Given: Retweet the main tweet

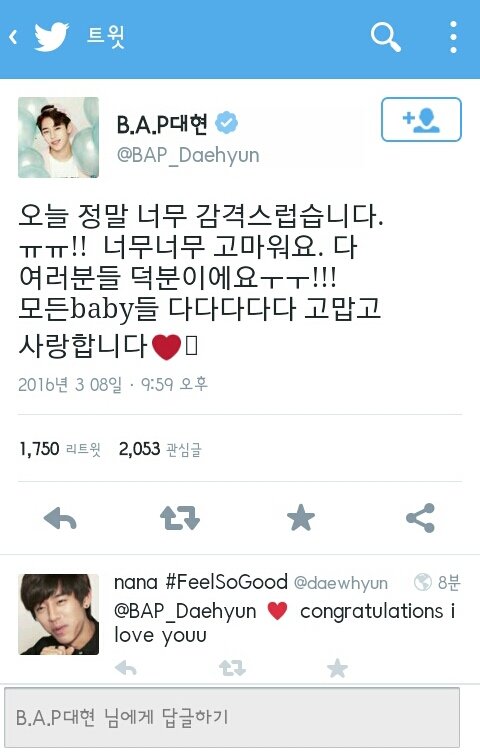Looking at the screenshot, I should click(x=180, y=519).
